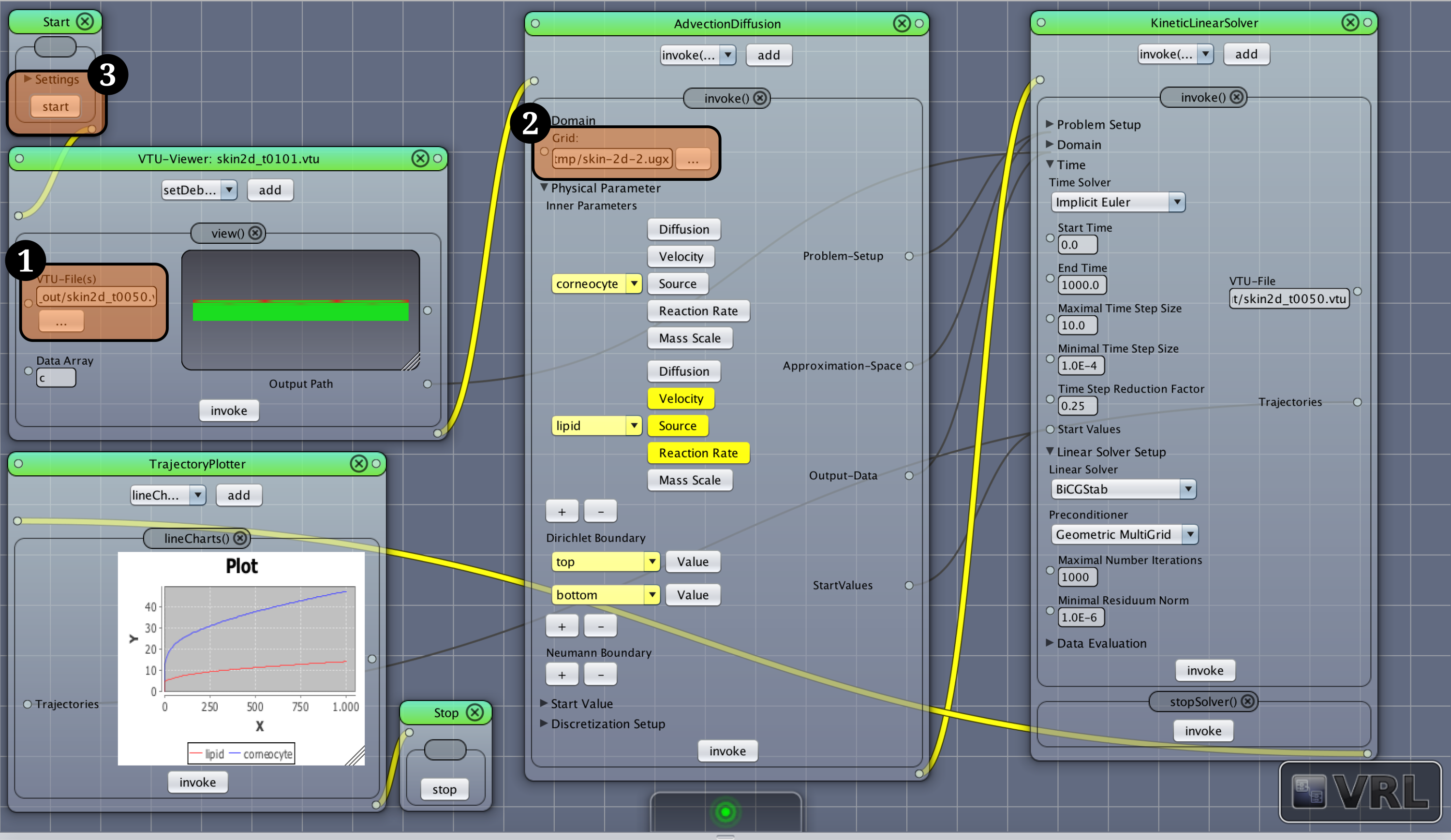Click the X icon on Start window
The height and width of the screenshot is (840, 1451).
(x=85, y=22)
